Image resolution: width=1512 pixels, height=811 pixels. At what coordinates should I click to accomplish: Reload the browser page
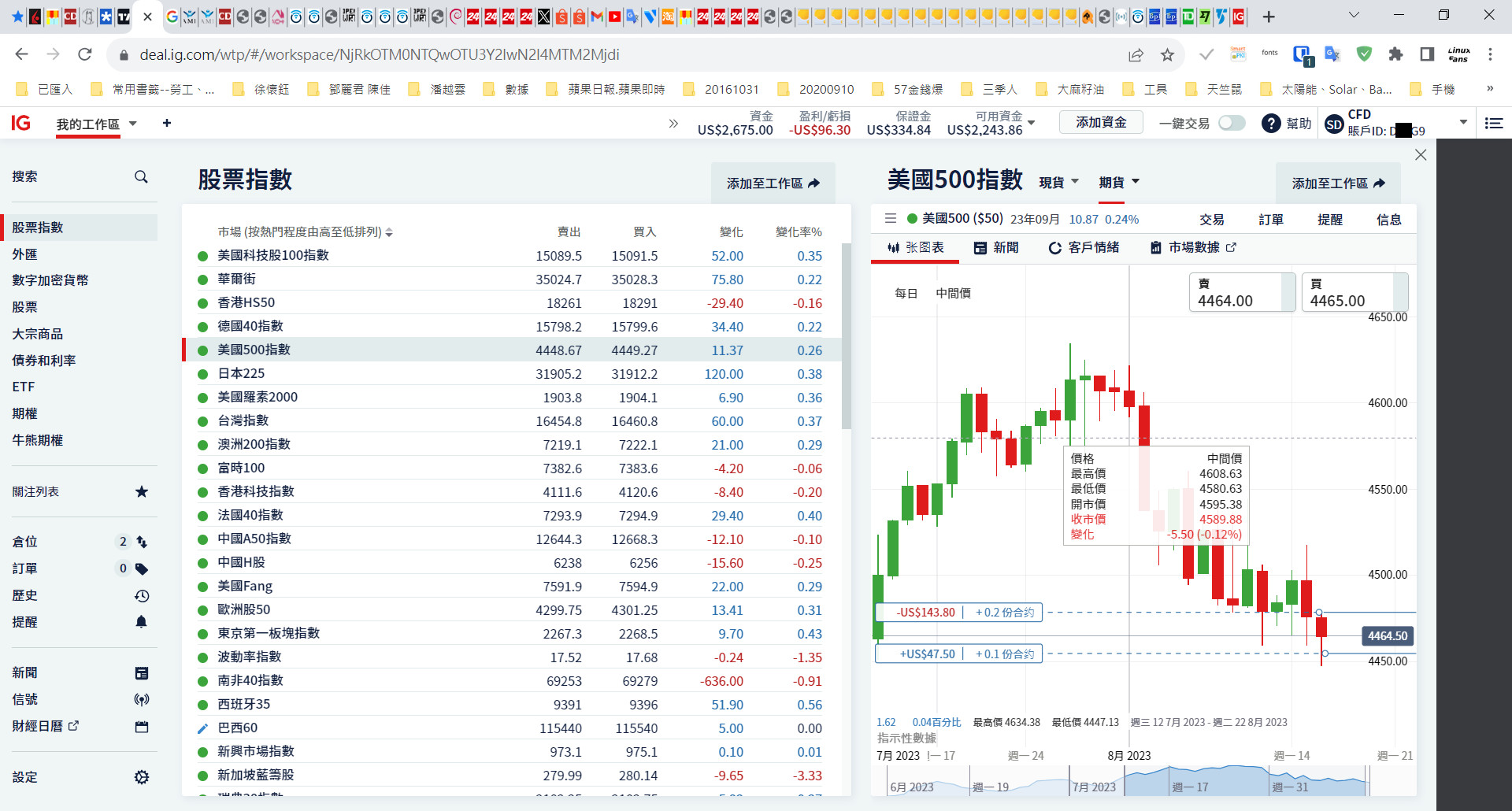coord(85,54)
